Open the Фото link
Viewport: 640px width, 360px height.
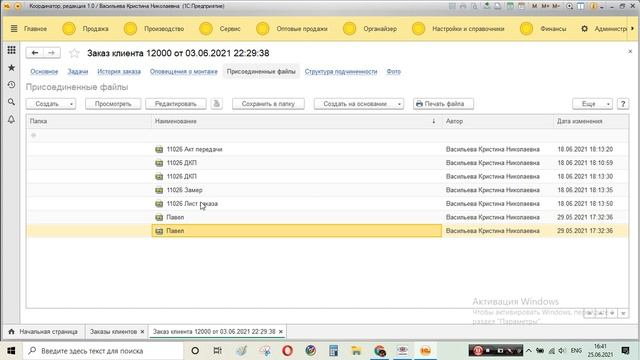click(393, 71)
